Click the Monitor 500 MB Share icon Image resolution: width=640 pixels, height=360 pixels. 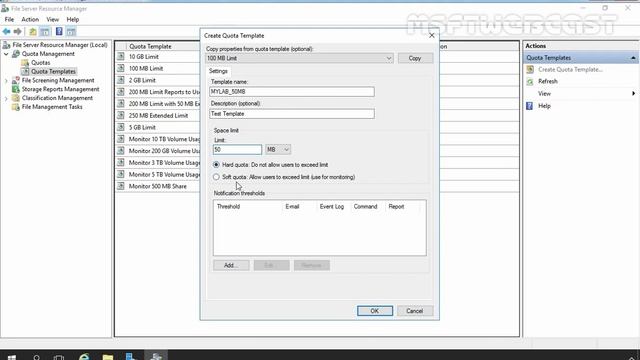(x=121, y=186)
